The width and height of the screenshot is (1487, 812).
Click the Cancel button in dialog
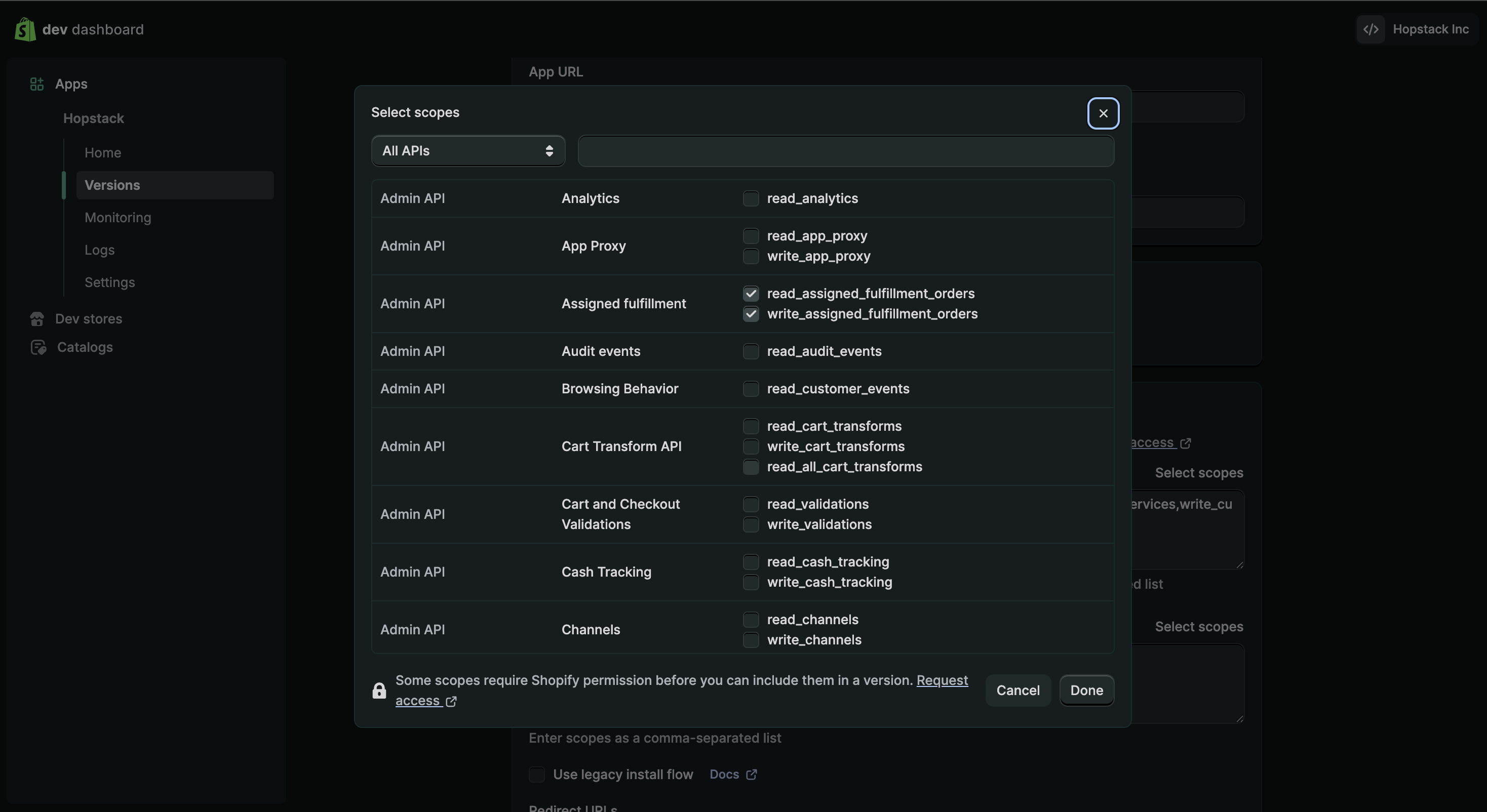point(1018,690)
